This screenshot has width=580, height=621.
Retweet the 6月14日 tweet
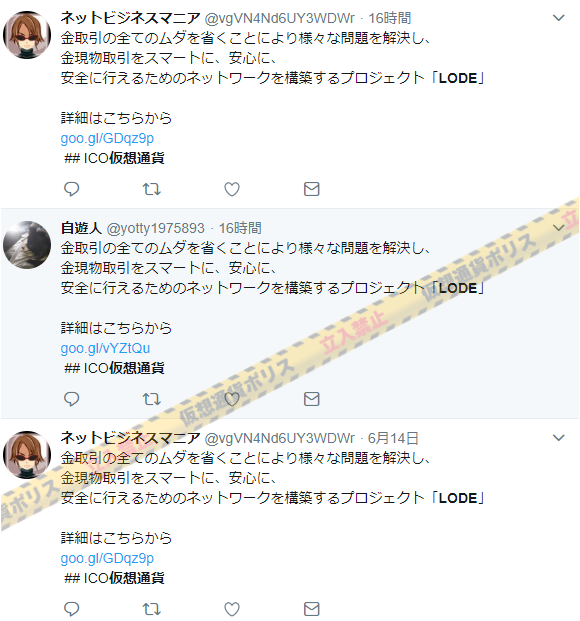pyautogui.click(x=152, y=609)
